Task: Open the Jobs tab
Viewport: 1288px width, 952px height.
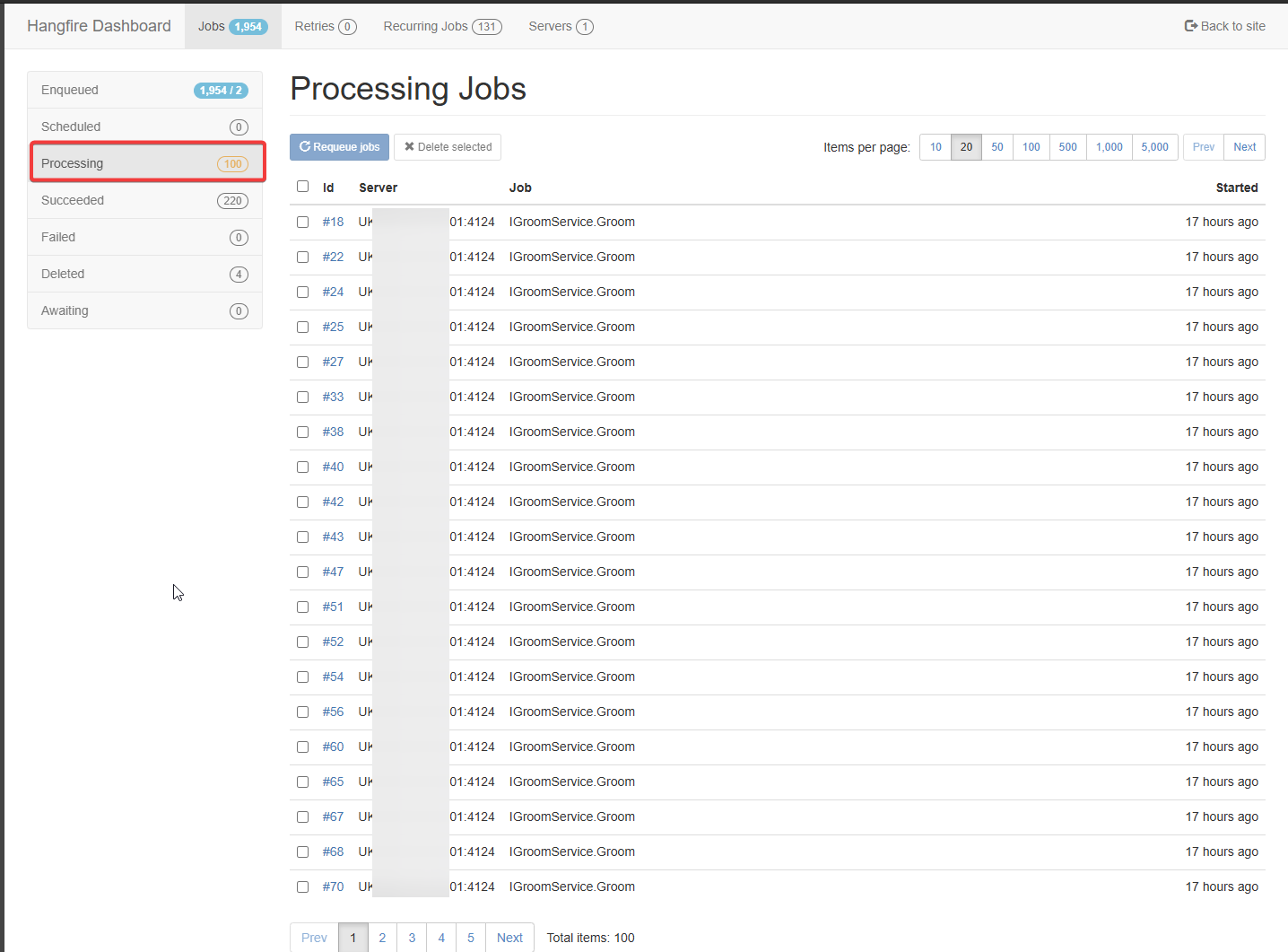Action: pyautogui.click(x=232, y=26)
